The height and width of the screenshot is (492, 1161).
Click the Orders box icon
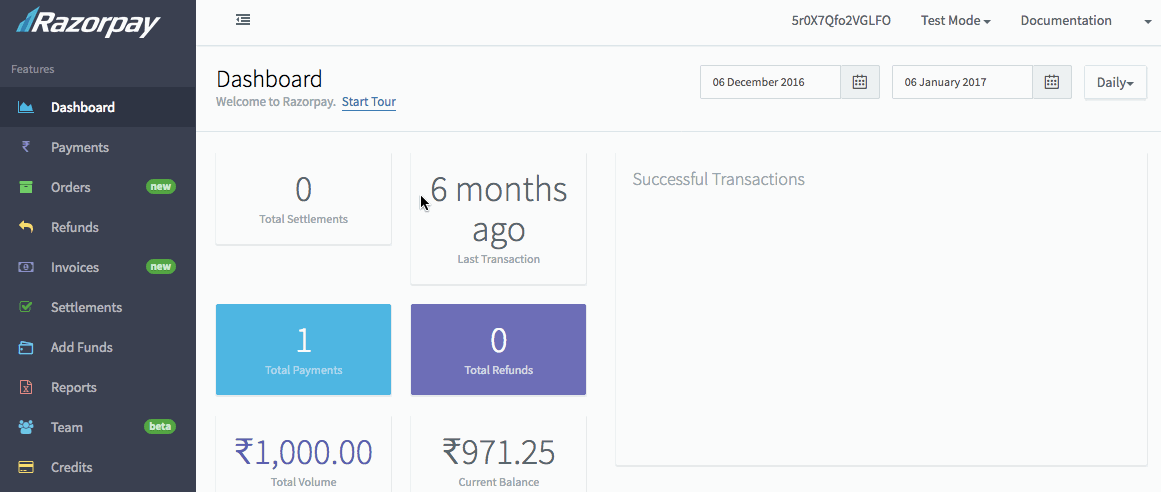point(27,187)
